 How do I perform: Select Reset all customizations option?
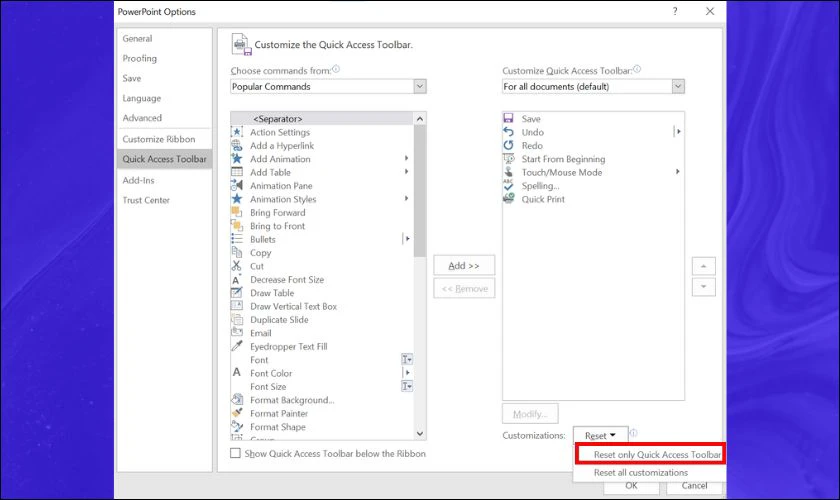click(x=641, y=472)
